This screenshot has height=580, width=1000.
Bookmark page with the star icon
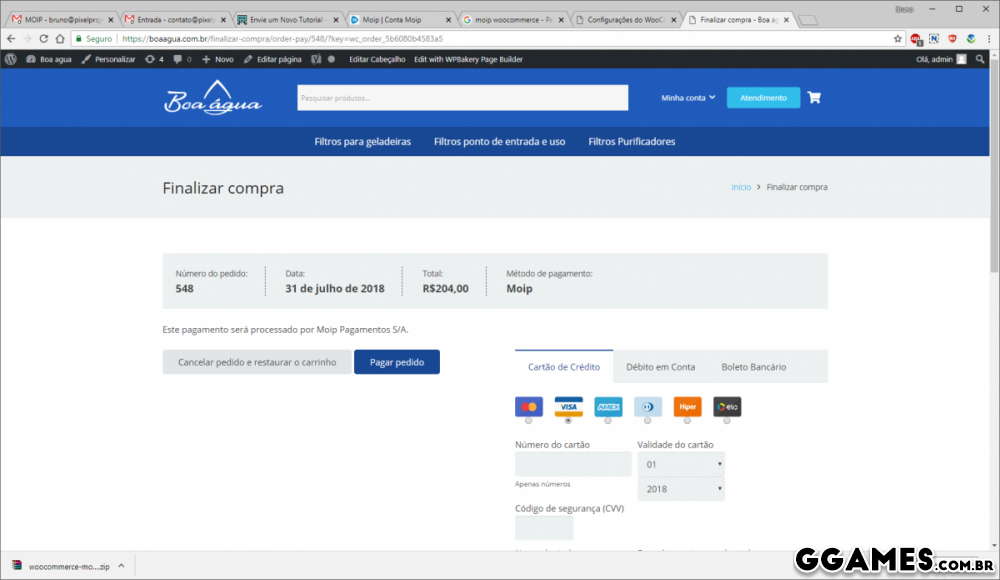897,39
